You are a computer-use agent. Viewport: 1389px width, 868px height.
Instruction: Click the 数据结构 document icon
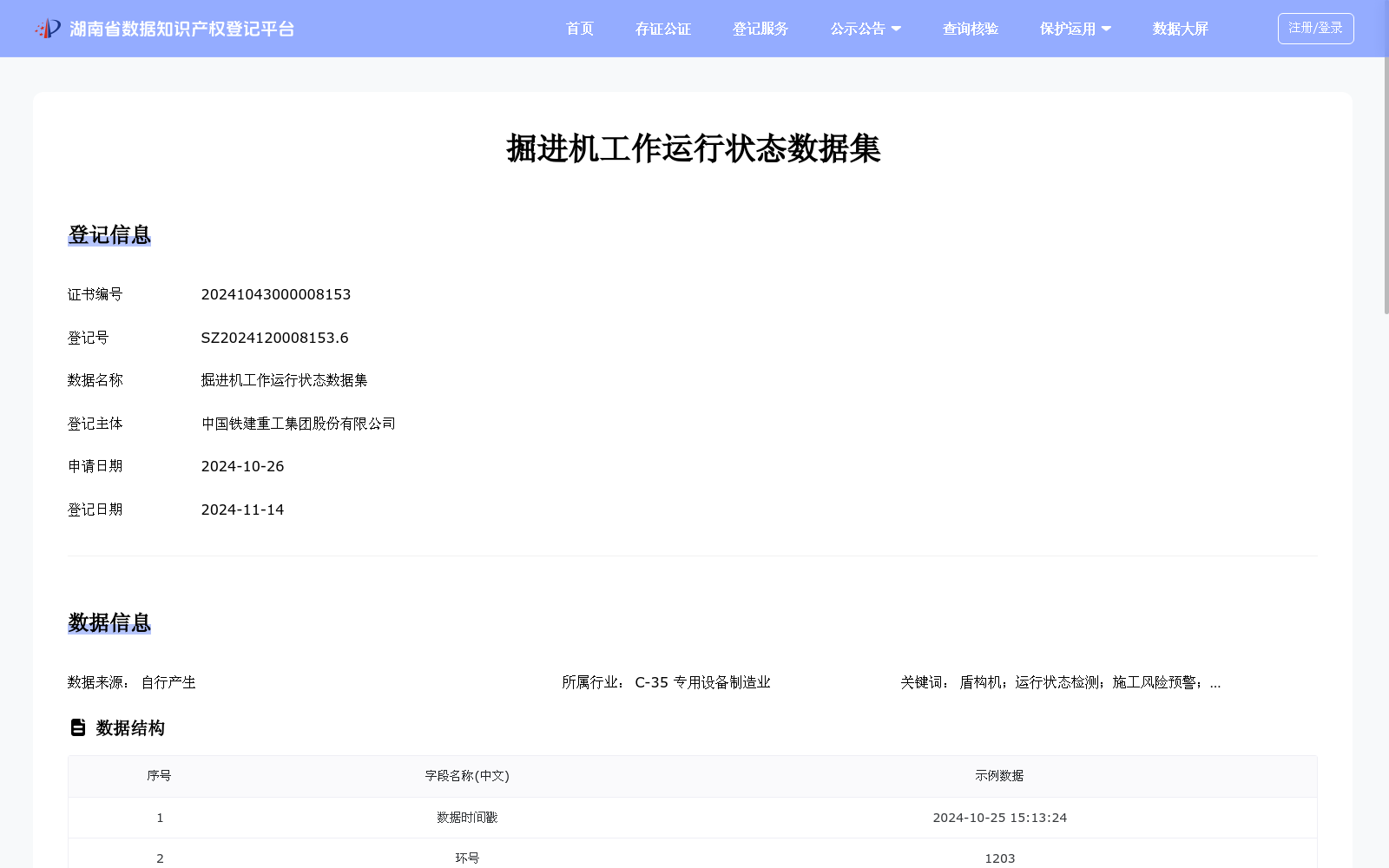tap(78, 727)
